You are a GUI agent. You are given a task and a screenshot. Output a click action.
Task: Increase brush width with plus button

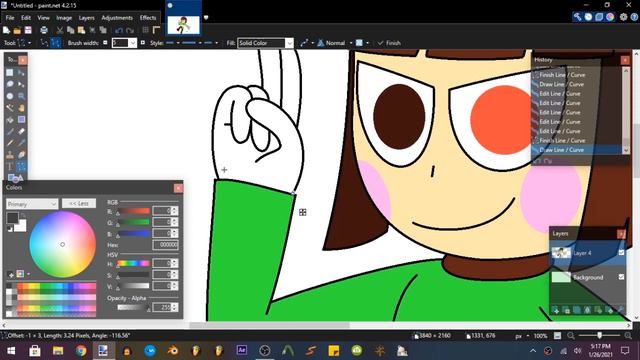click(142, 42)
